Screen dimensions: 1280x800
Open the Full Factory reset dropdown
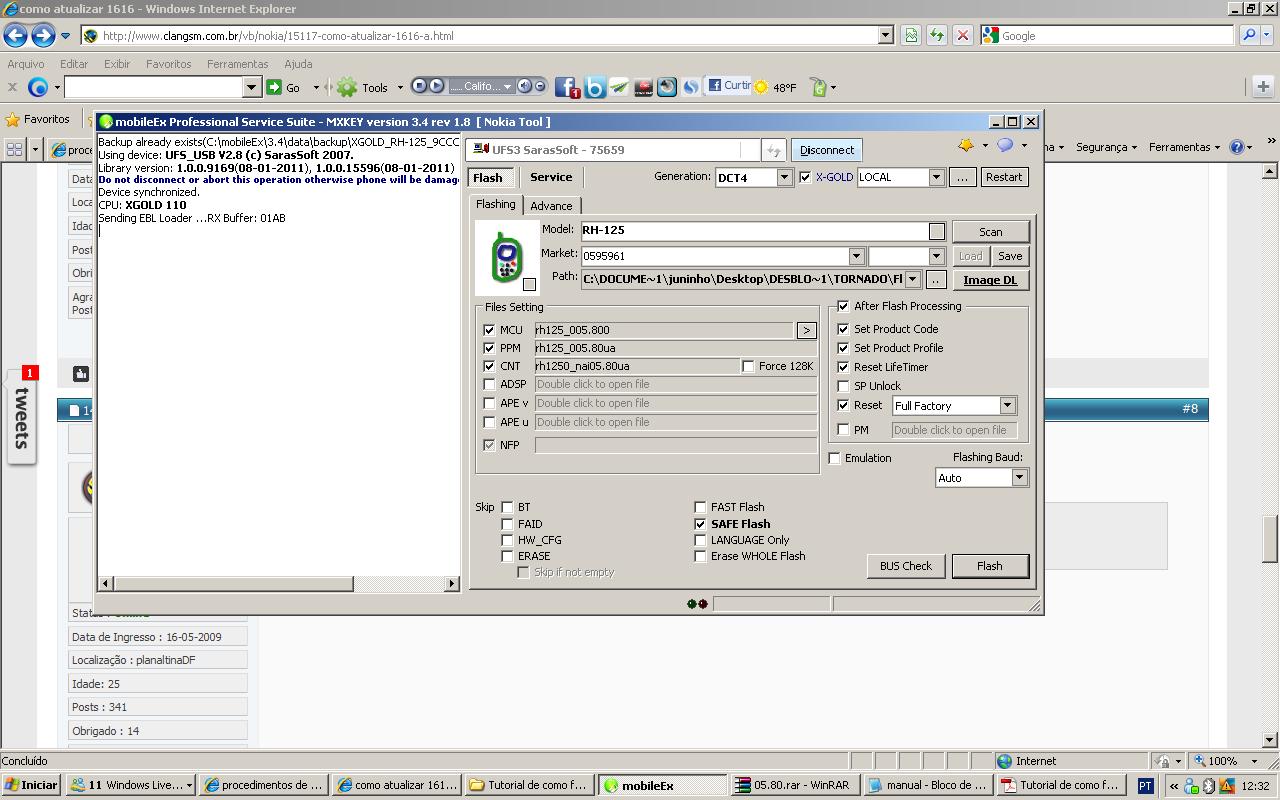pos(1007,406)
